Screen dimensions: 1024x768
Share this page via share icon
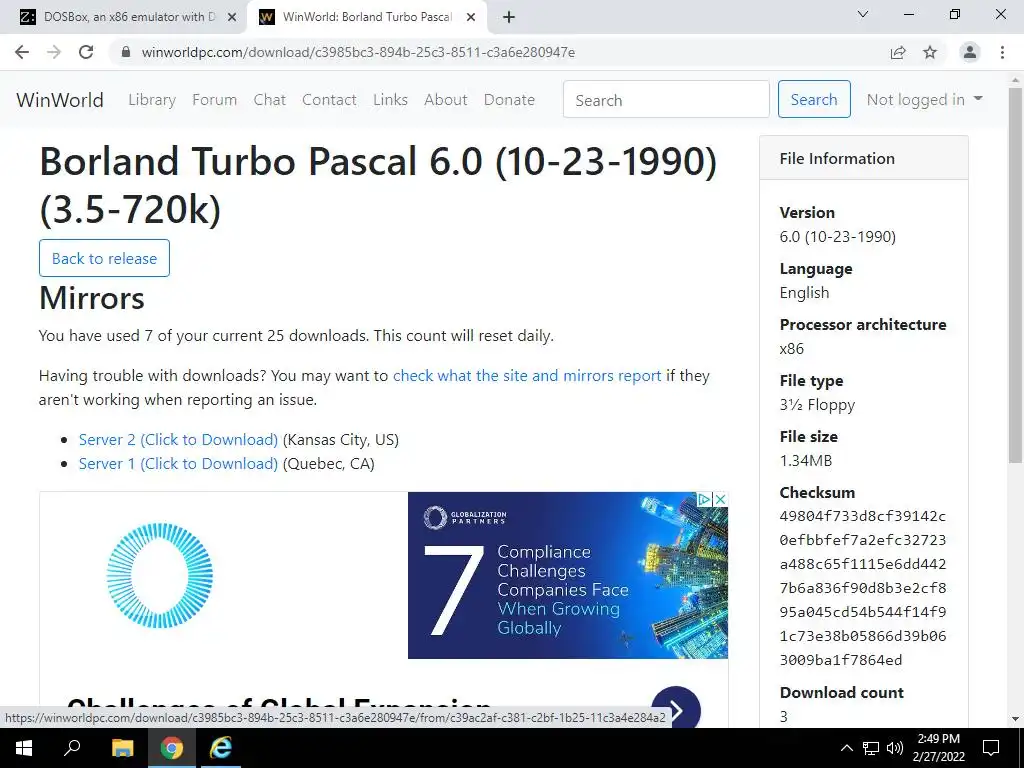pyautogui.click(x=898, y=52)
